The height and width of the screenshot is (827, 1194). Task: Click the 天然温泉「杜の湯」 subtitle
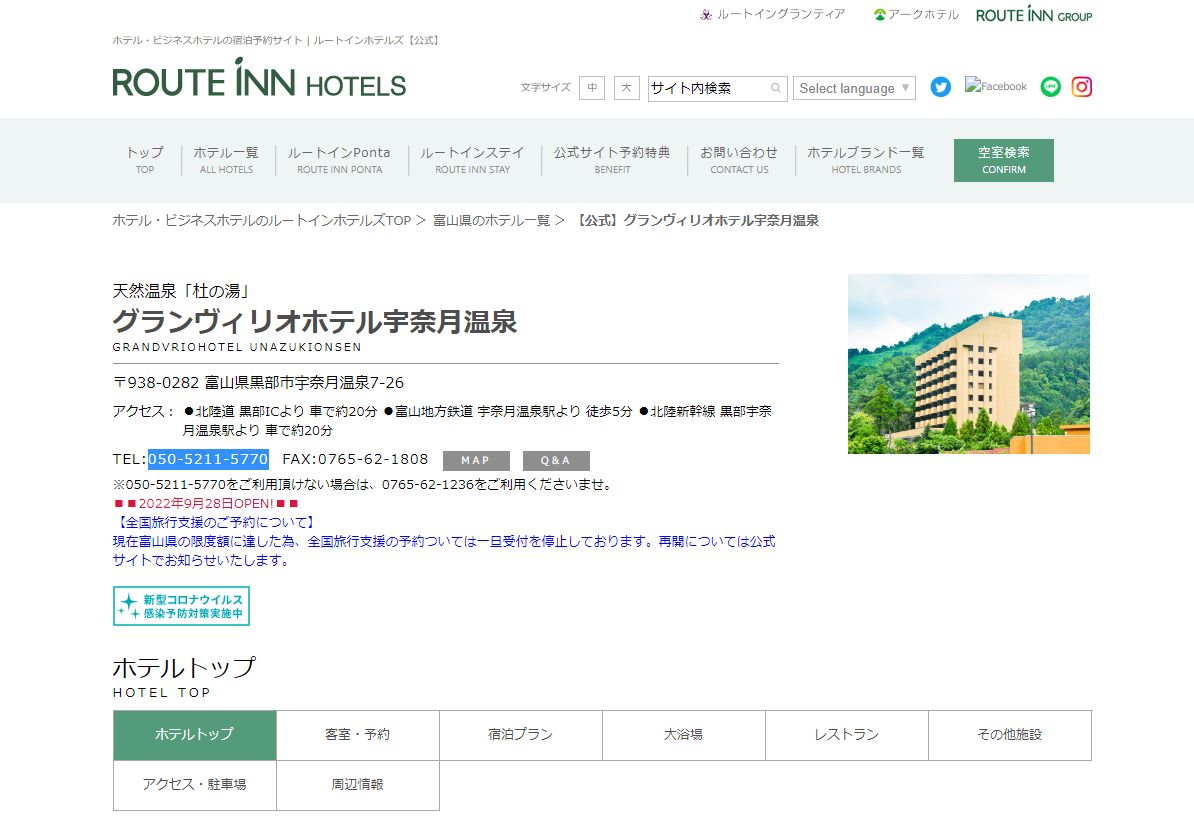(x=181, y=291)
